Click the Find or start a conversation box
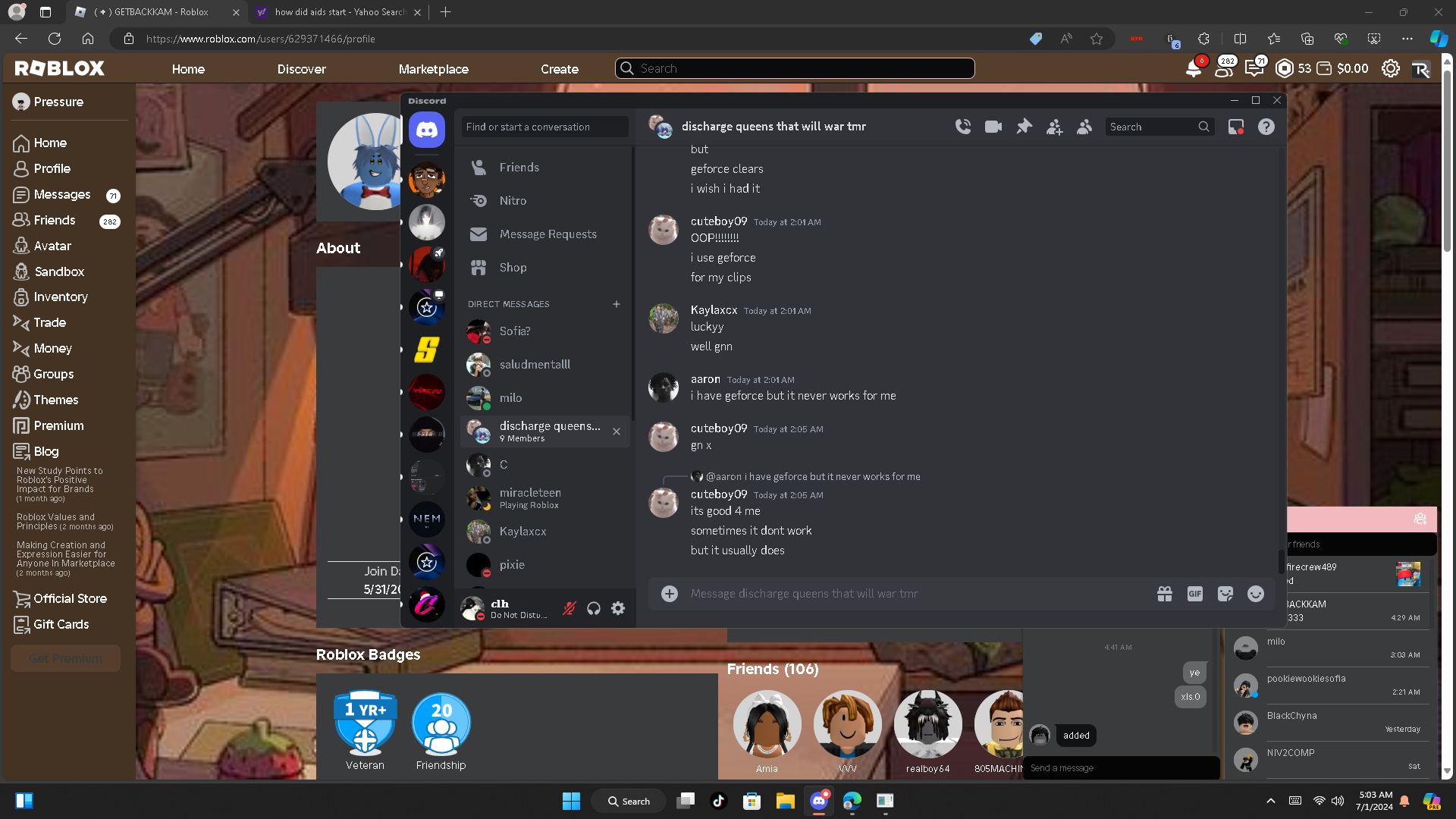The width and height of the screenshot is (1456, 819). (x=545, y=127)
